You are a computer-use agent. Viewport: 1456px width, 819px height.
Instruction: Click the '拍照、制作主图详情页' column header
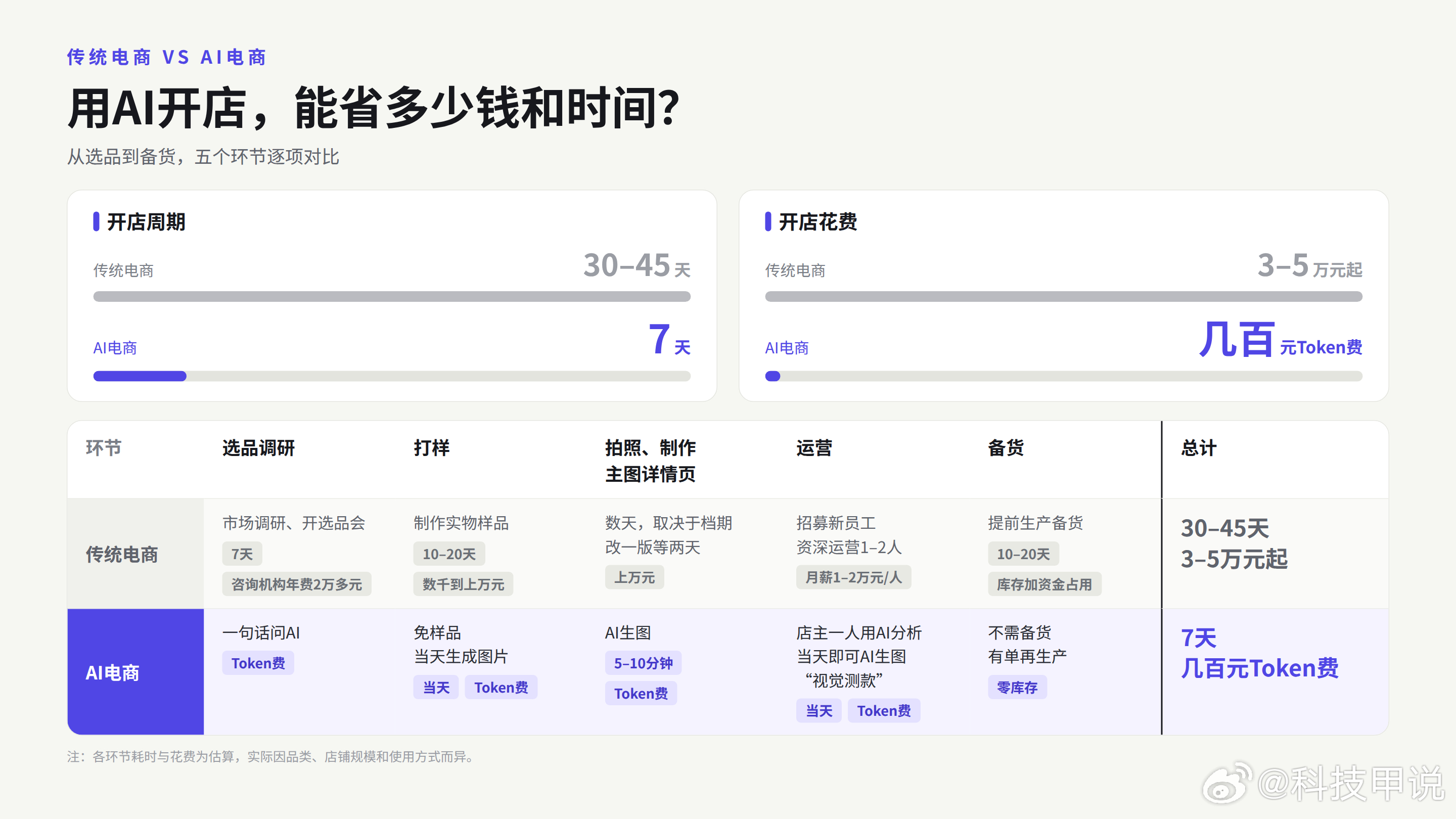pos(650,461)
